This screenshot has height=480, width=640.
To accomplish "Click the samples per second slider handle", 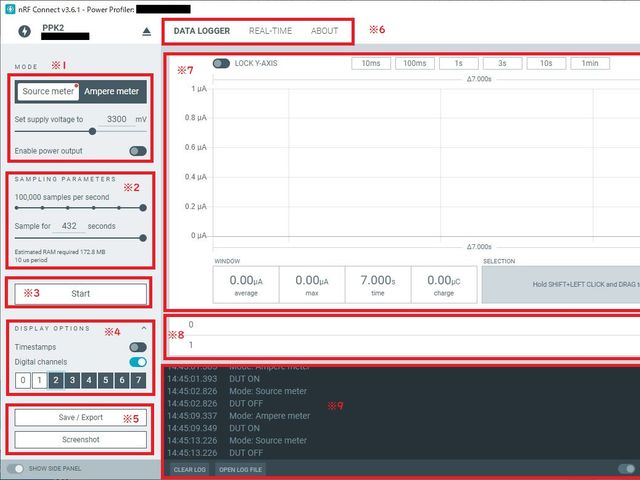I will click(x=143, y=208).
